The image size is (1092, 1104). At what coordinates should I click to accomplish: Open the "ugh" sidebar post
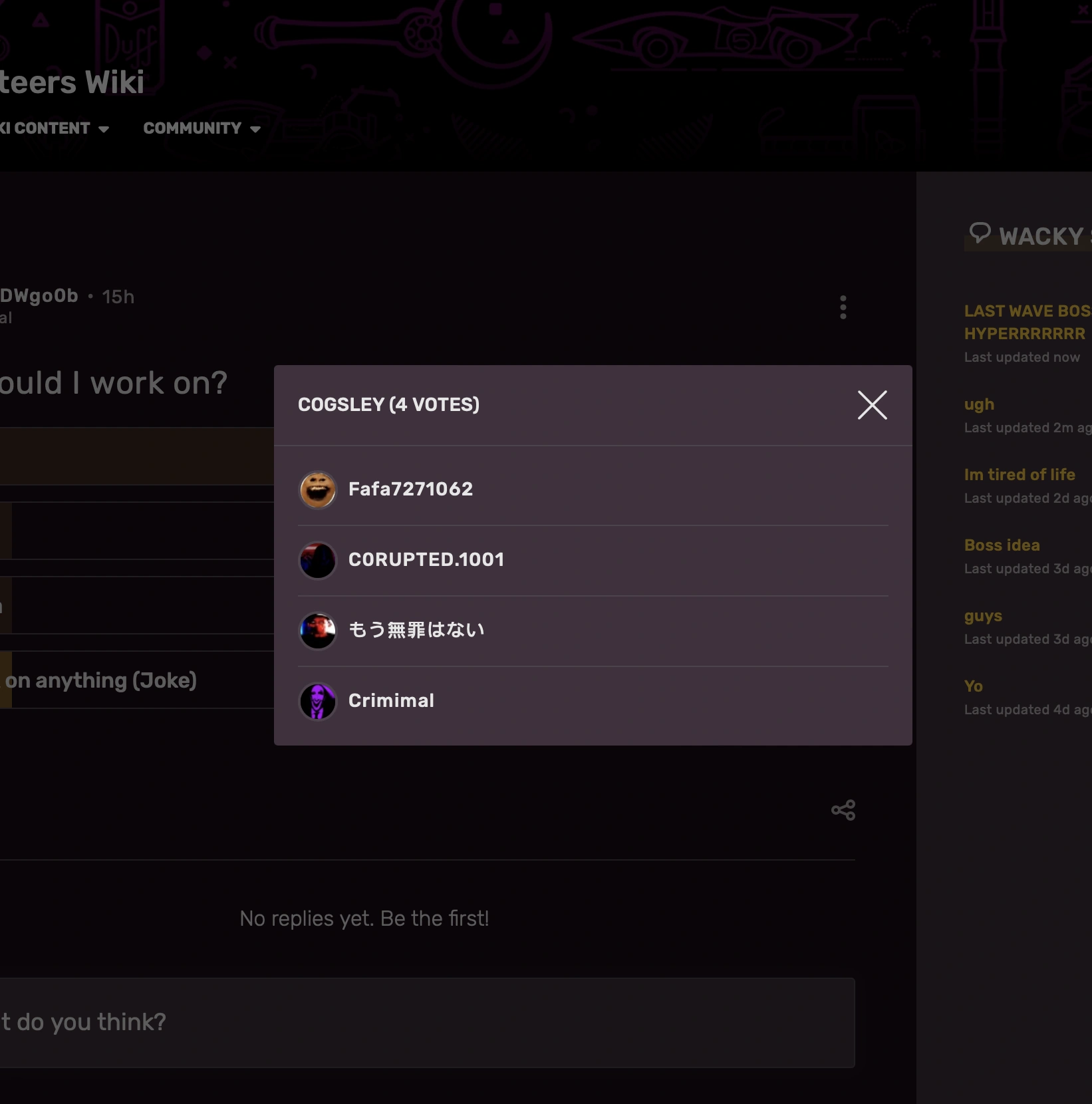(979, 404)
